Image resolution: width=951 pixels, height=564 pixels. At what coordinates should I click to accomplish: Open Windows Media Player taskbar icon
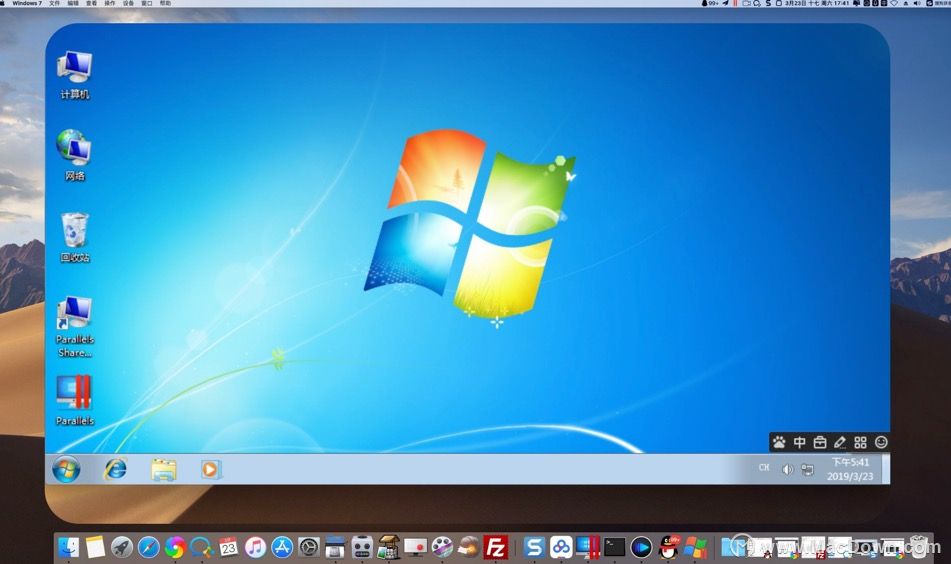click(210, 469)
